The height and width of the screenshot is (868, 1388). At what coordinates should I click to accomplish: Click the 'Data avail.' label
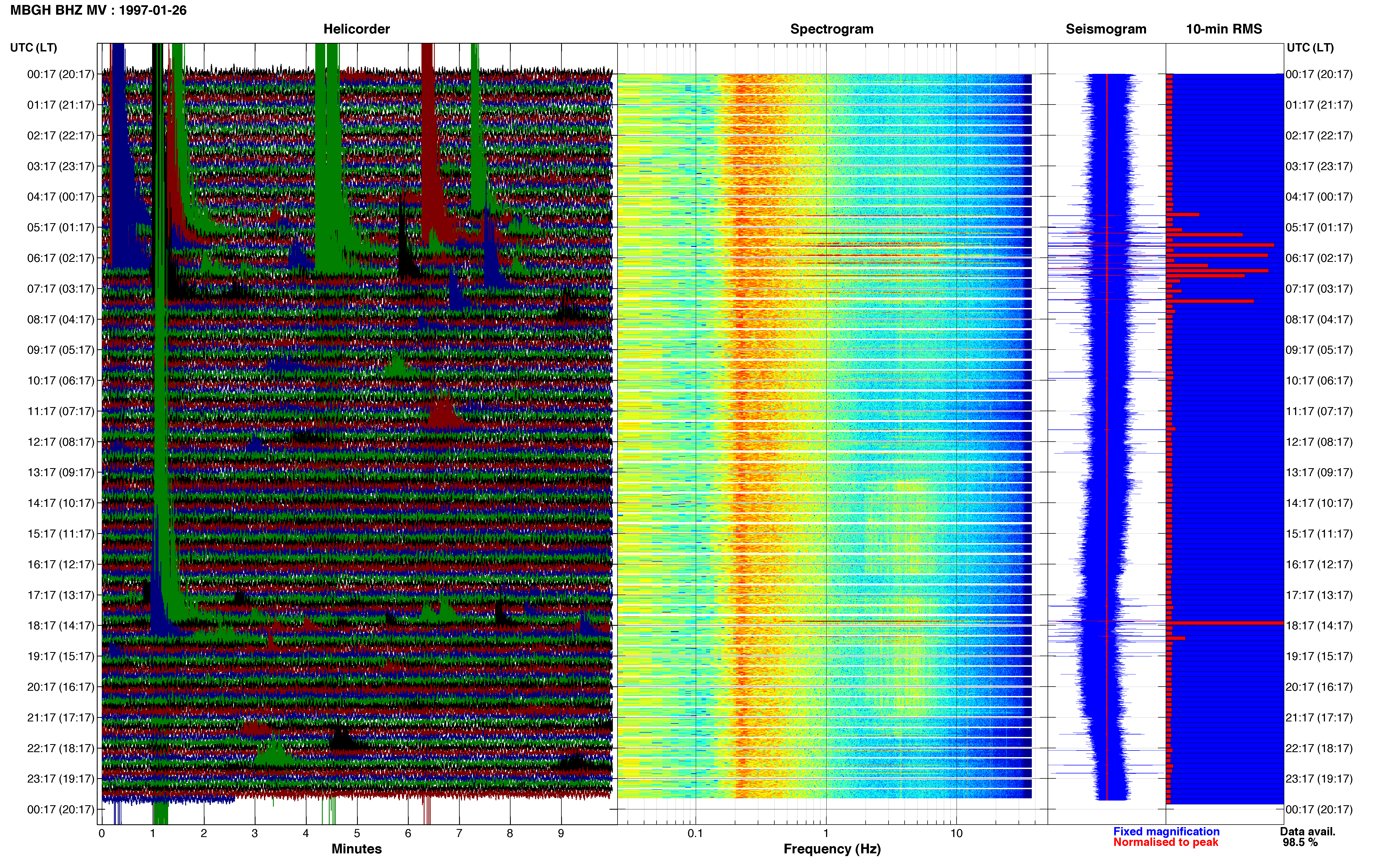pos(1308,831)
